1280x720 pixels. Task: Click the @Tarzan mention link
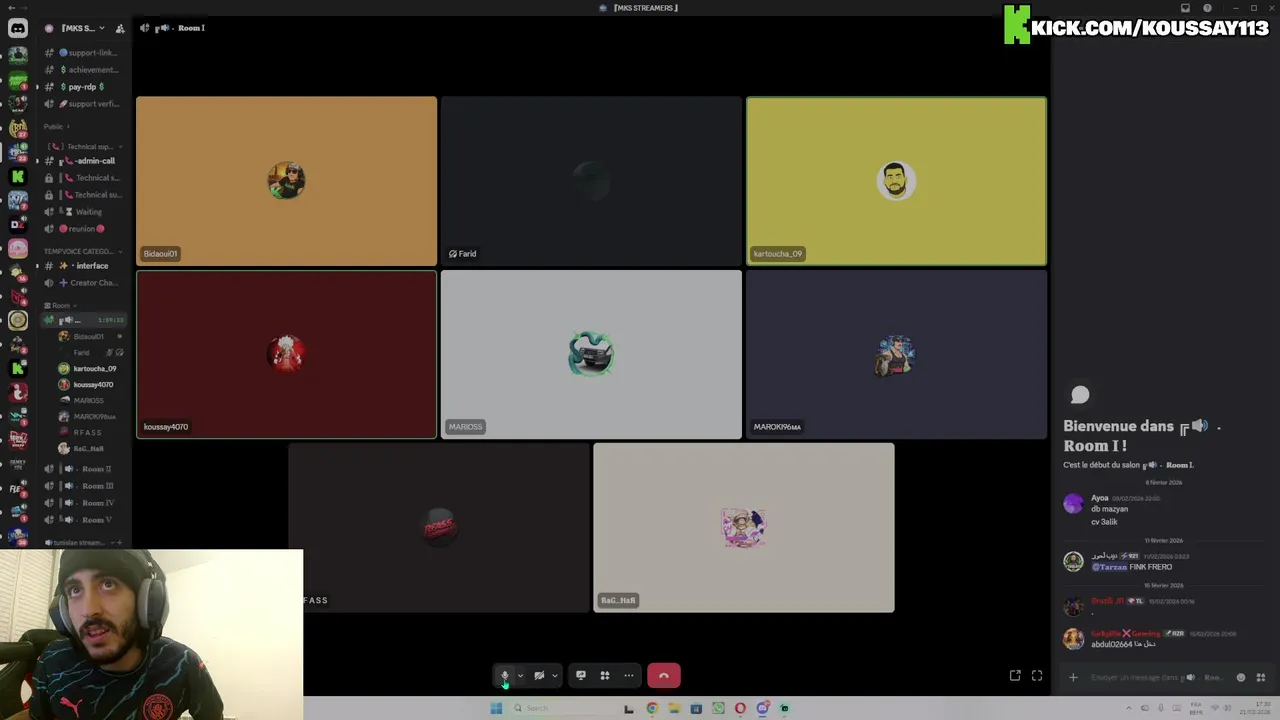click(x=1109, y=567)
